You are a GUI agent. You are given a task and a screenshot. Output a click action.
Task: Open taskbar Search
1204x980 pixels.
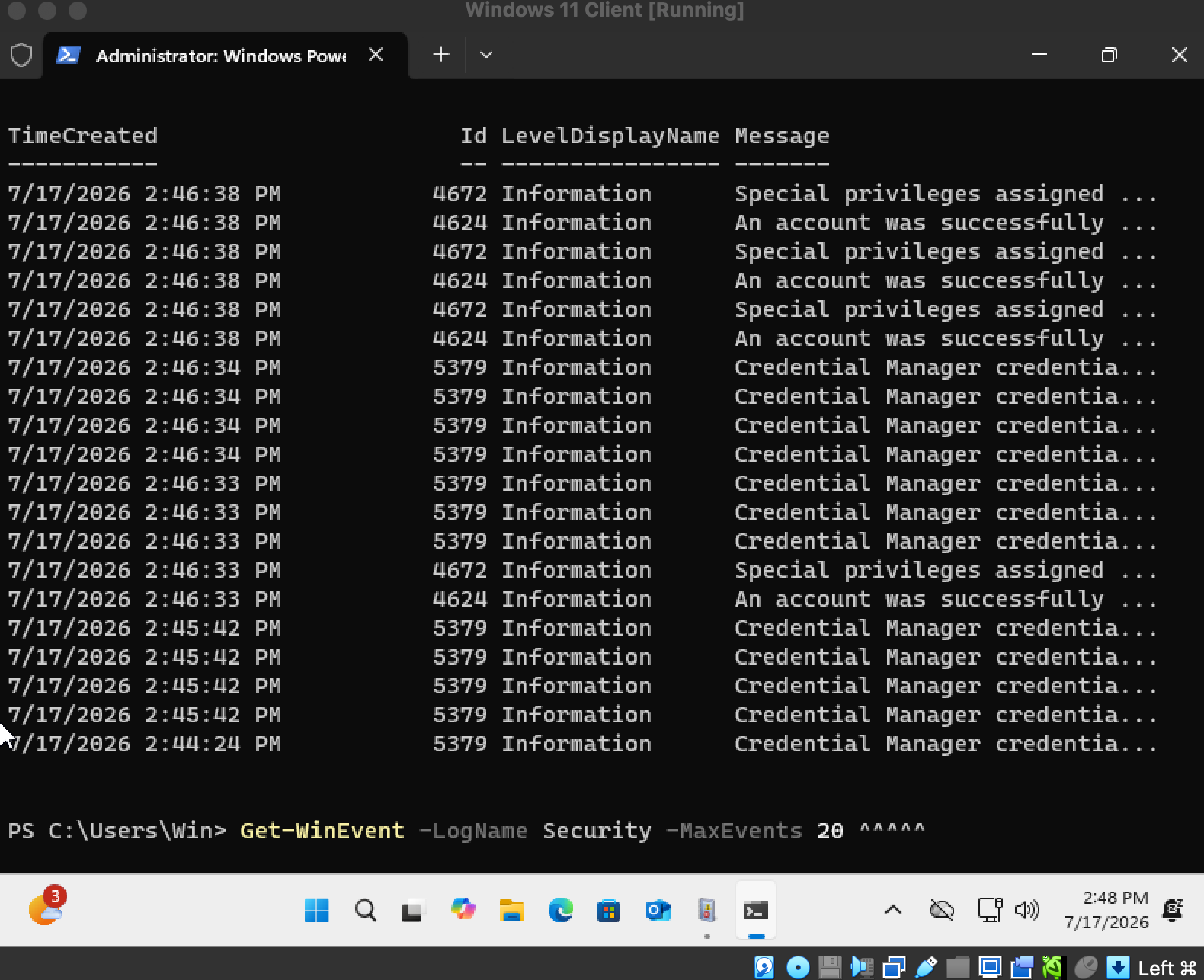tap(366, 910)
